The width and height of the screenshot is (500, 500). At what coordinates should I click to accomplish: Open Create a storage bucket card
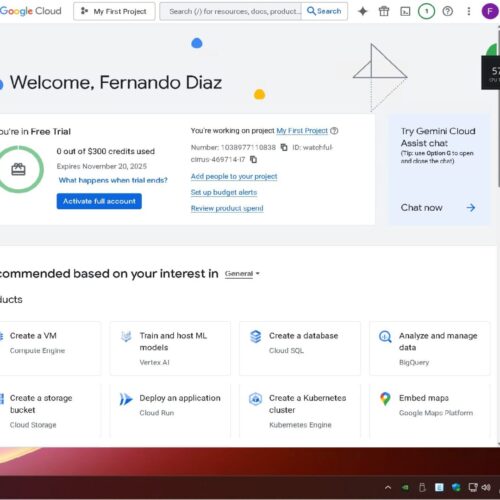[x=50, y=411]
